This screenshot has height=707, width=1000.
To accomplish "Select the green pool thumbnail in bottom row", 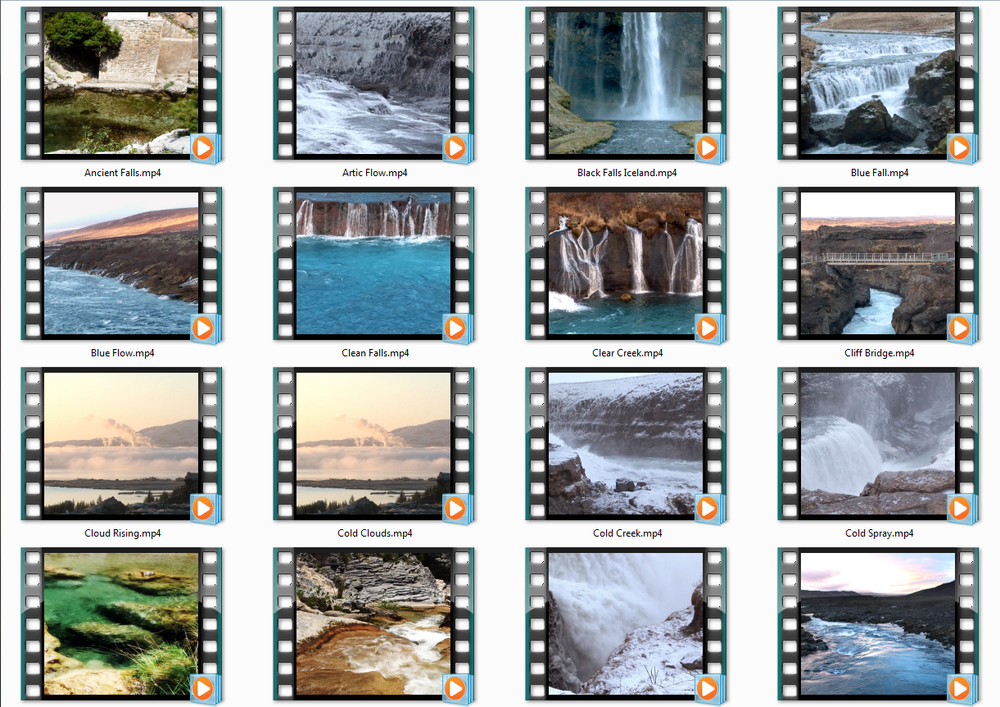I will (122, 626).
